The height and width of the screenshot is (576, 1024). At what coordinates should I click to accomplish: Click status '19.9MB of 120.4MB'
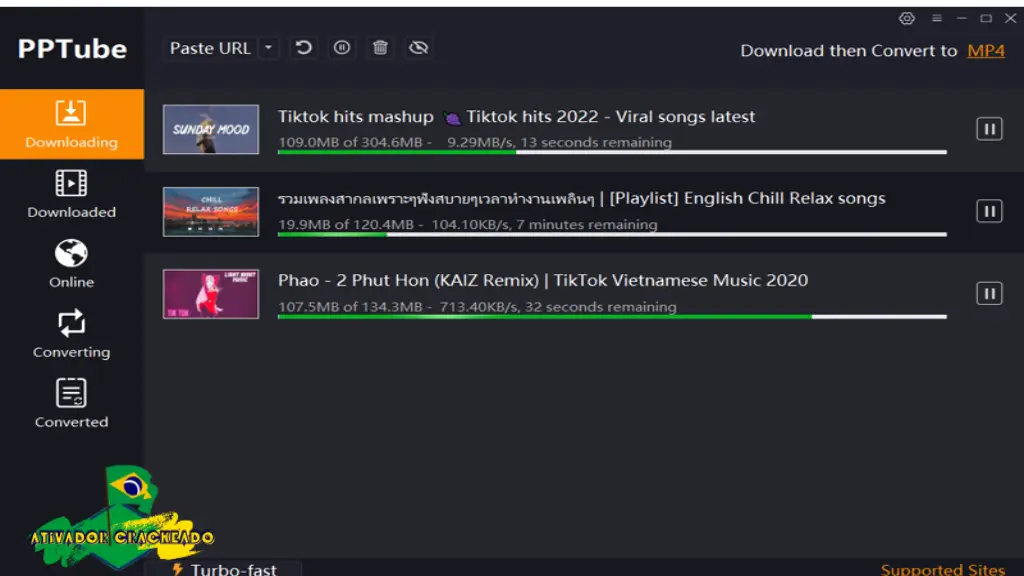pyautogui.click(x=345, y=225)
